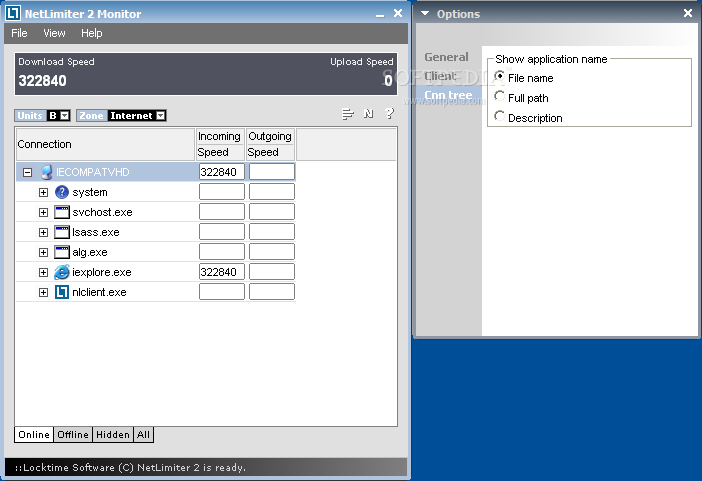Collapse the IECOMPATVHD tree node
This screenshot has height=481, width=702.
(x=27, y=172)
